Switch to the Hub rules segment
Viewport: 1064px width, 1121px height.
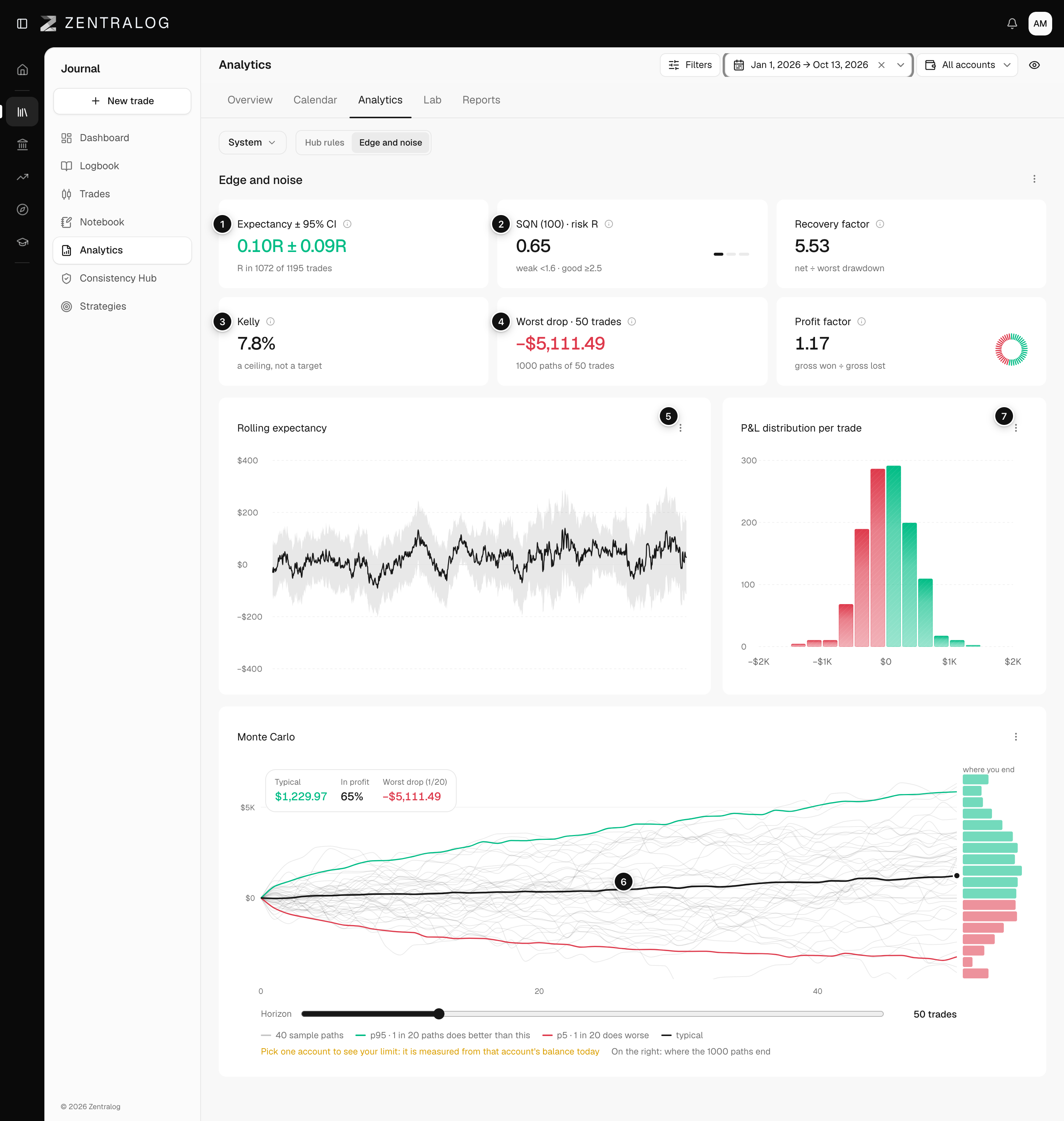324,142
